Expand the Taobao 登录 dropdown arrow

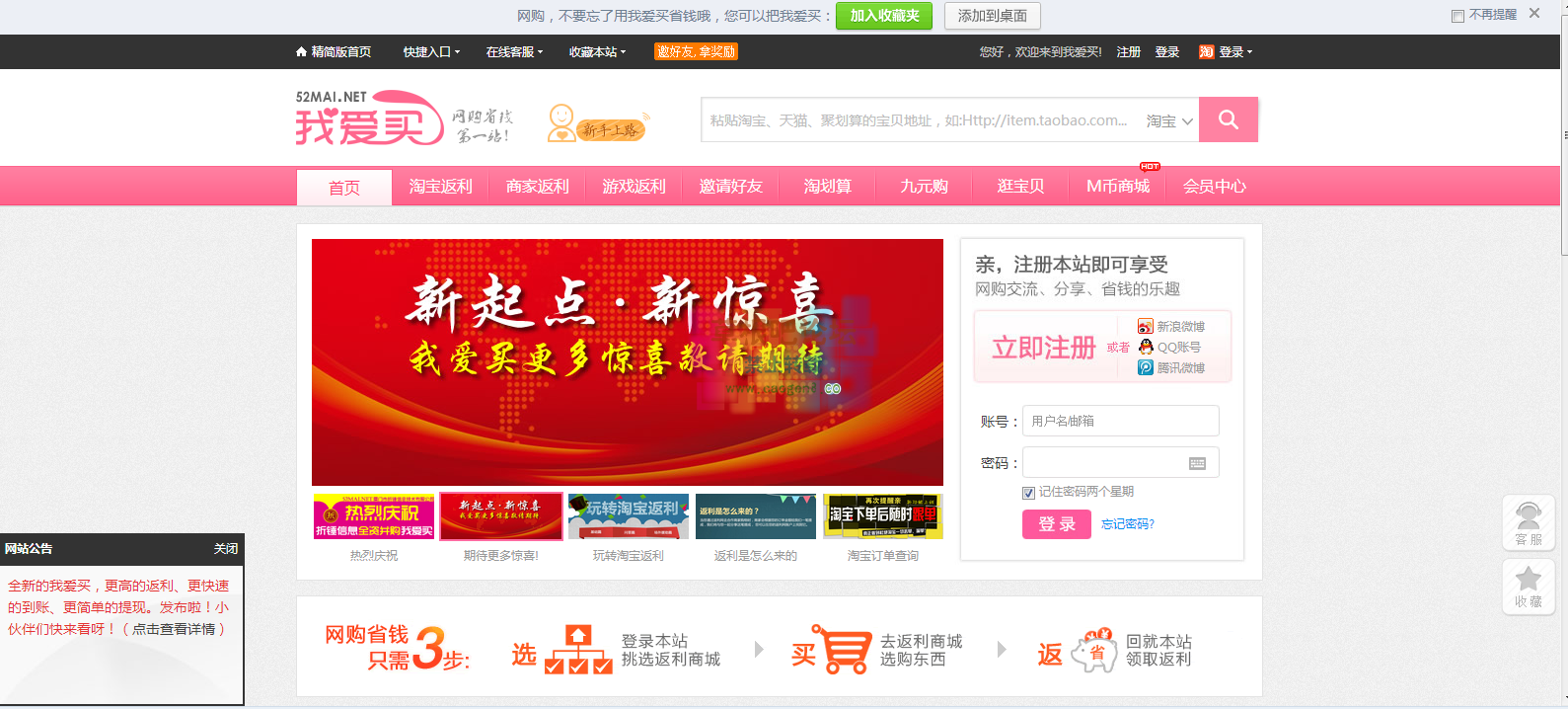click(1249, 52)
